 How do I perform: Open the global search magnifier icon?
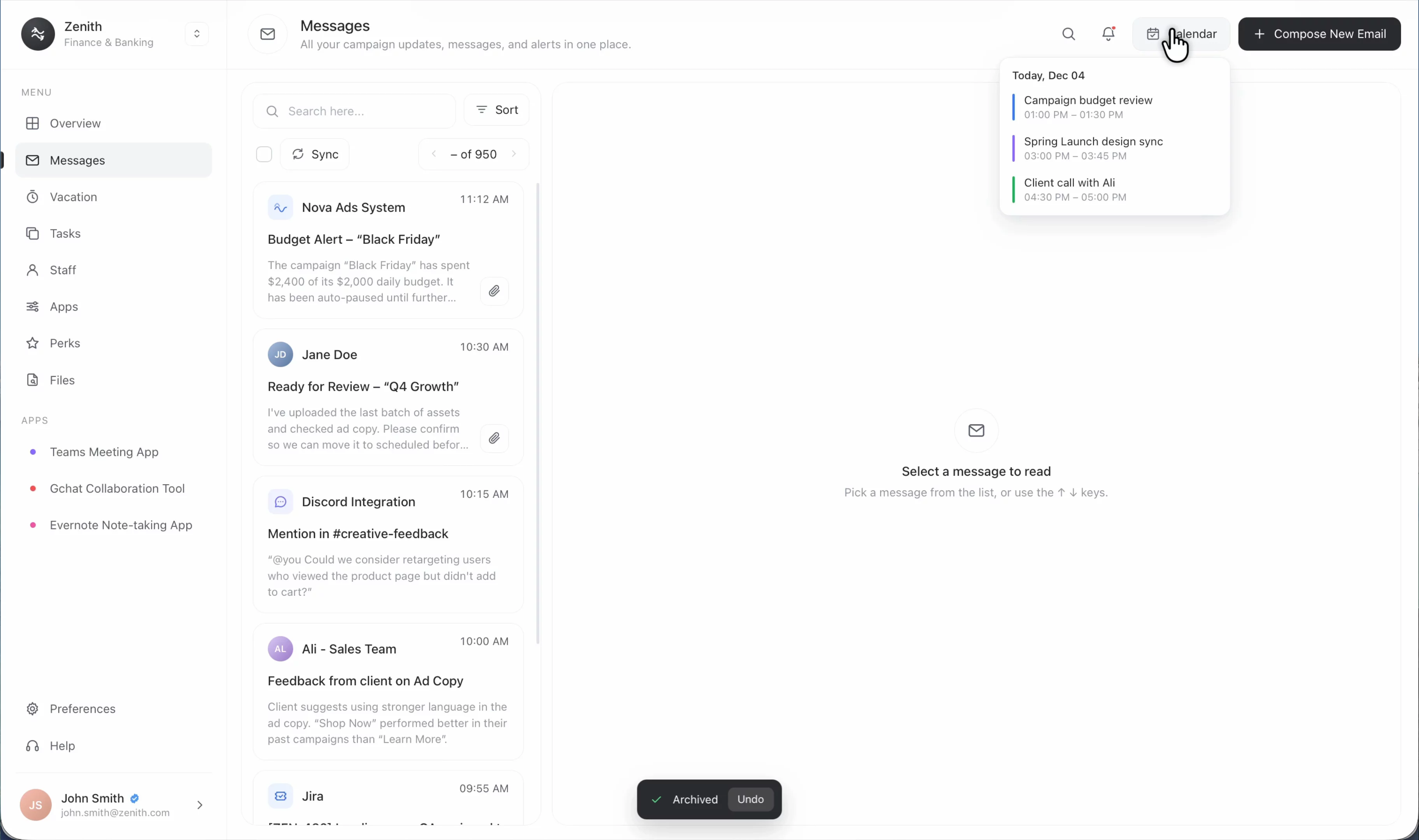pos(1068,34)
